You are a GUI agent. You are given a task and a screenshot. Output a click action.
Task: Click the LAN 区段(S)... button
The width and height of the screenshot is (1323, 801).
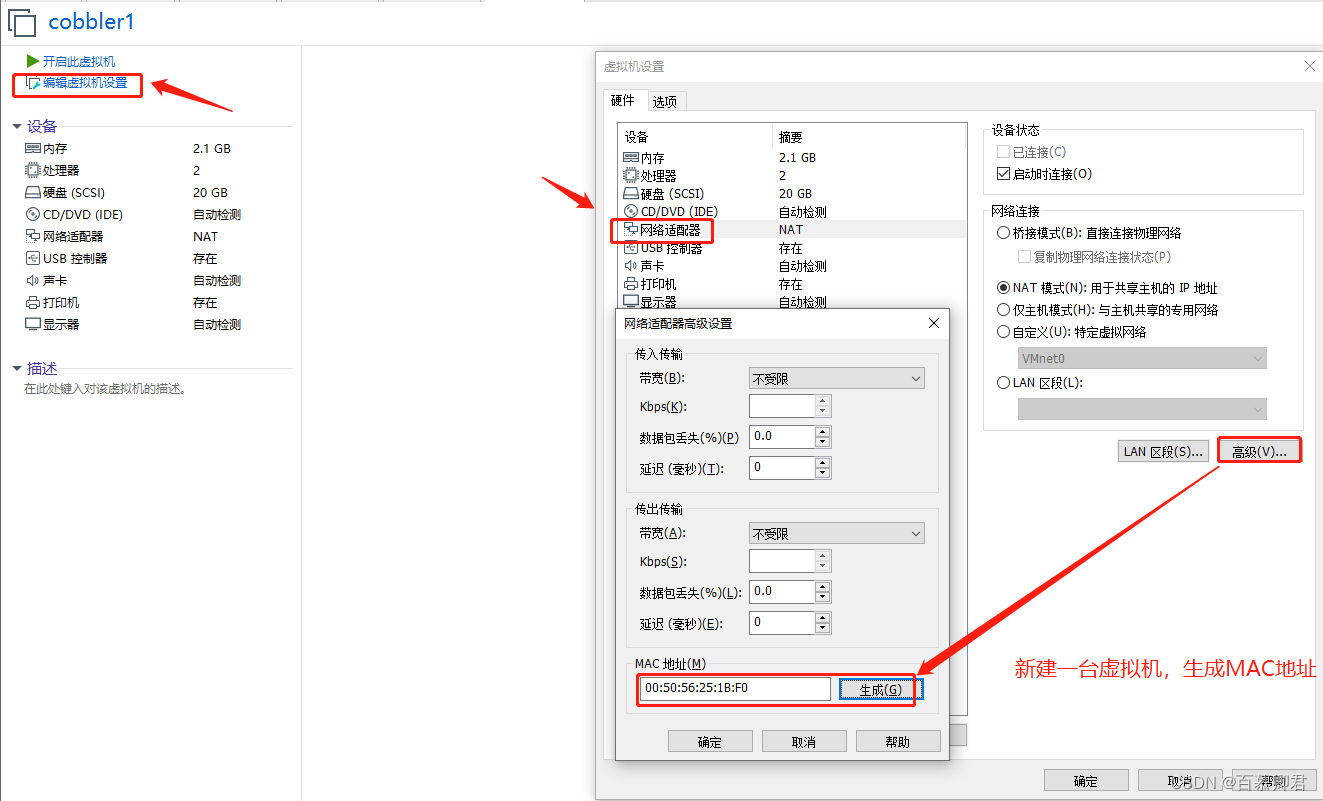(x=1164, y=451)
